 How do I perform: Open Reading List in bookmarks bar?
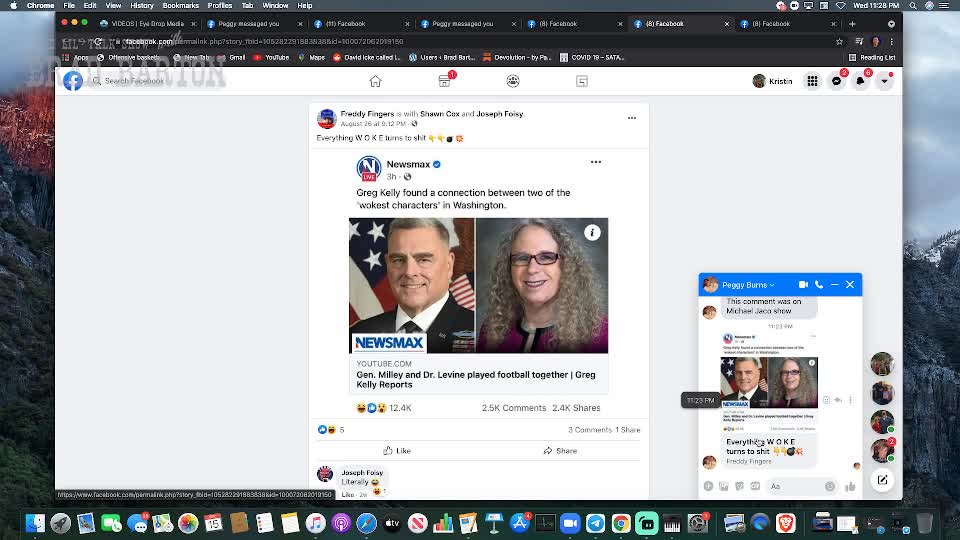(x=872, y=58)
